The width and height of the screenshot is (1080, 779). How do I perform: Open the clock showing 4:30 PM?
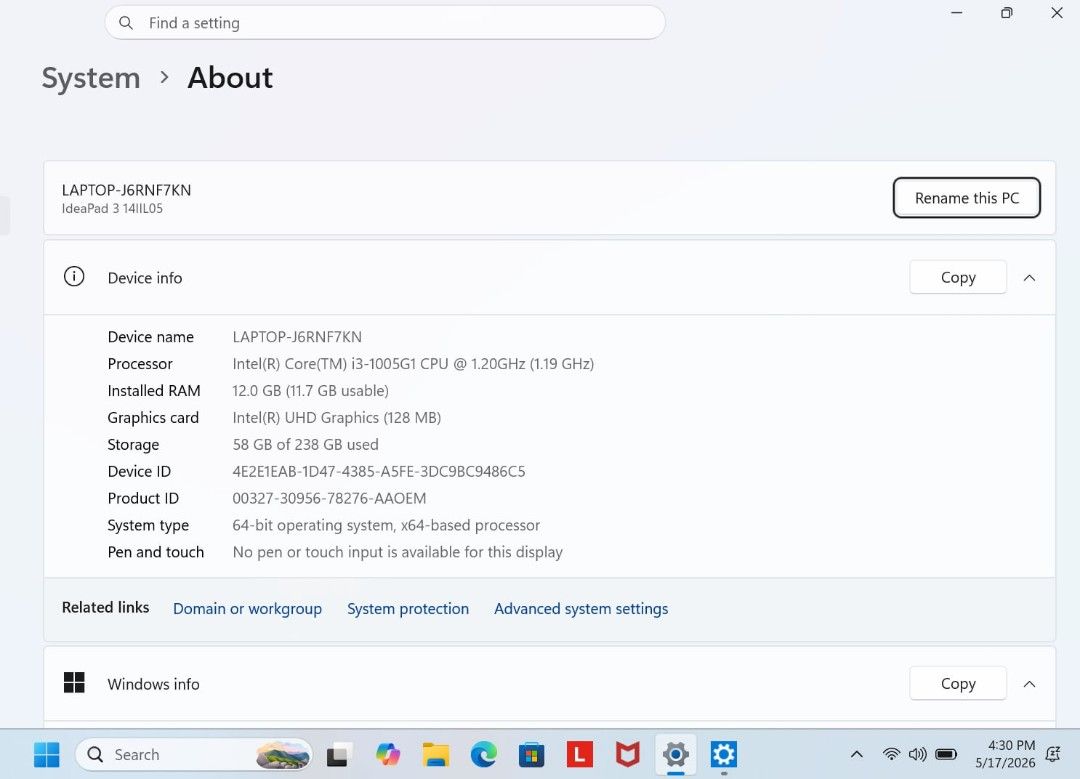point(1005,754)
